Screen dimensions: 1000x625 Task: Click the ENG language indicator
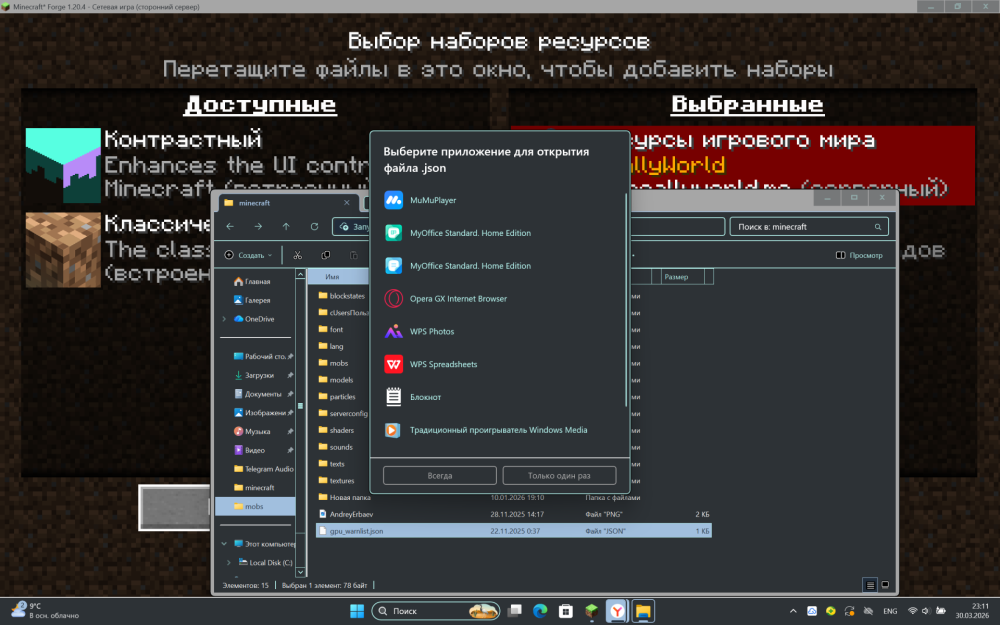(x=890, y=611)
